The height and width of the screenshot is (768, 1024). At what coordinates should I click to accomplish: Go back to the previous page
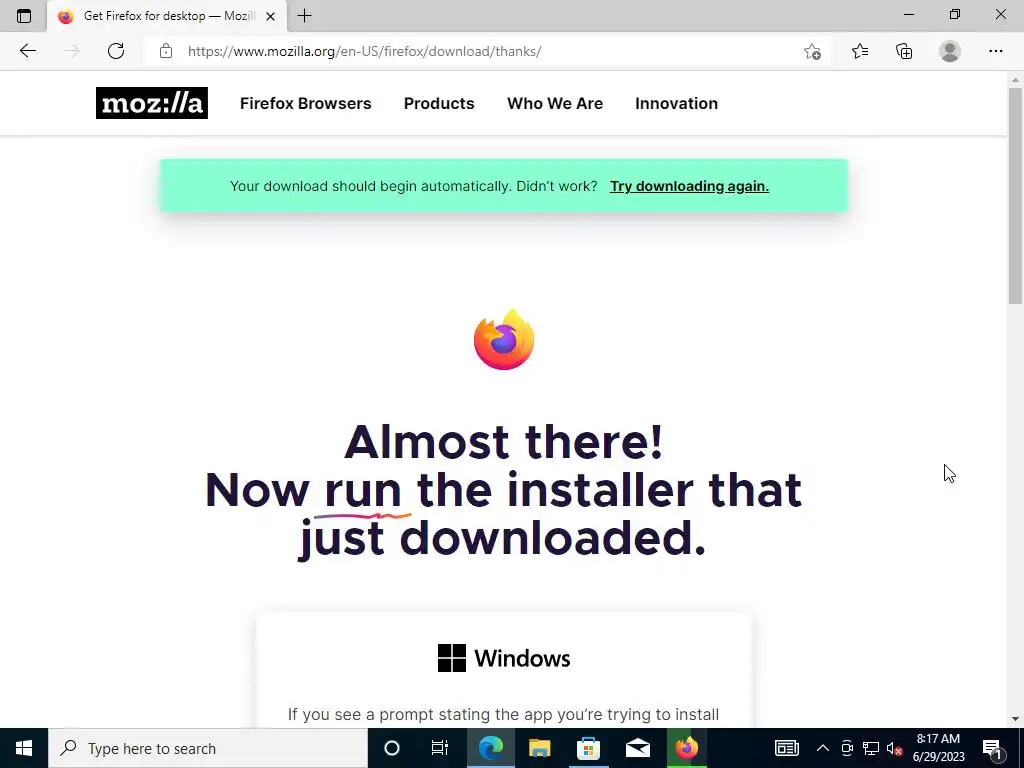(27, 51)
